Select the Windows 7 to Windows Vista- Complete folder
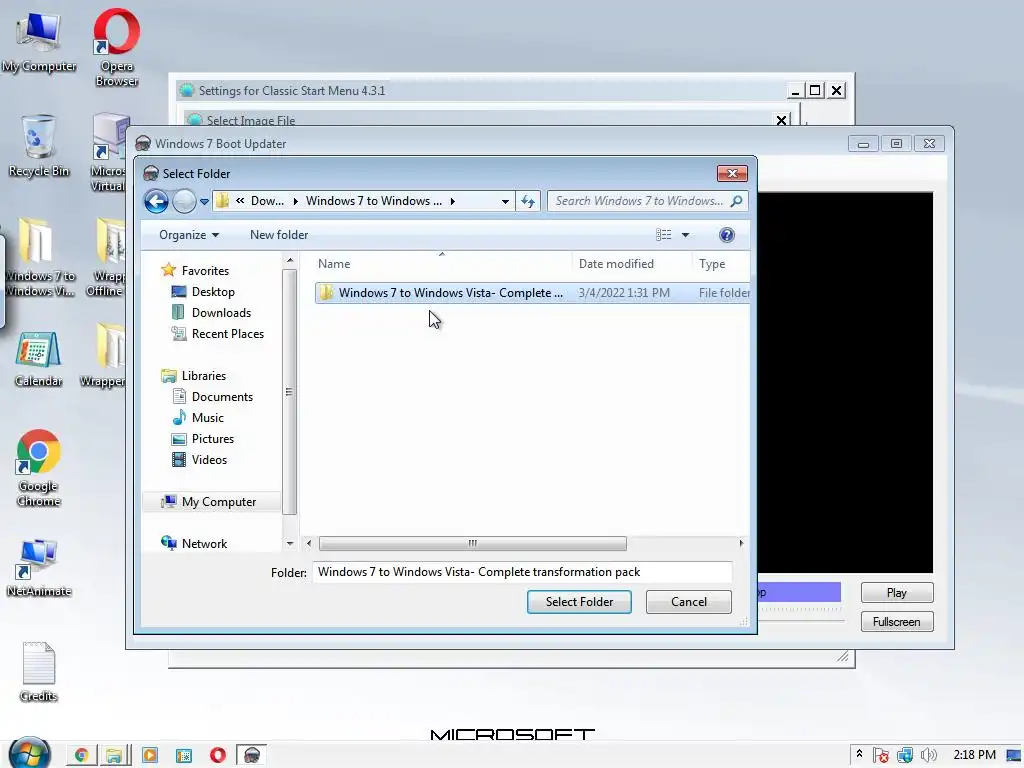This screenshot has width=1024, height=768. (x=532, y=293)
